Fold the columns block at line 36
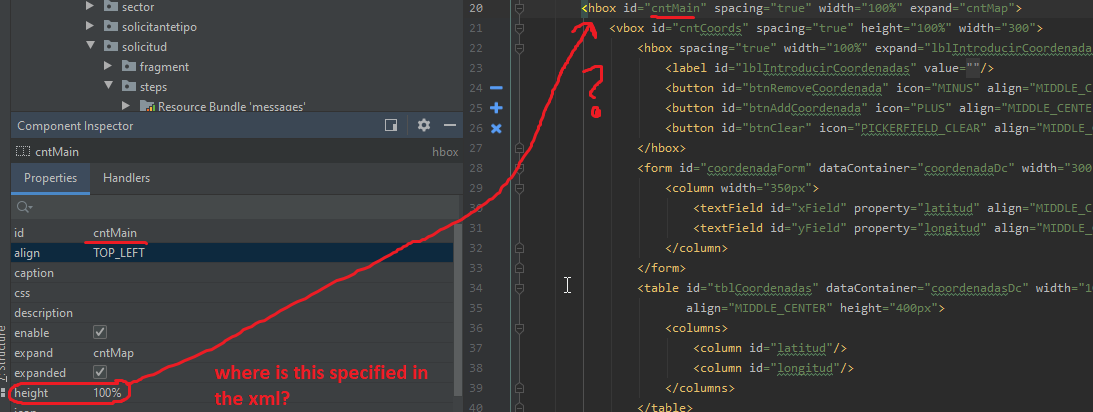1093x412 pixels. (519, 328)
